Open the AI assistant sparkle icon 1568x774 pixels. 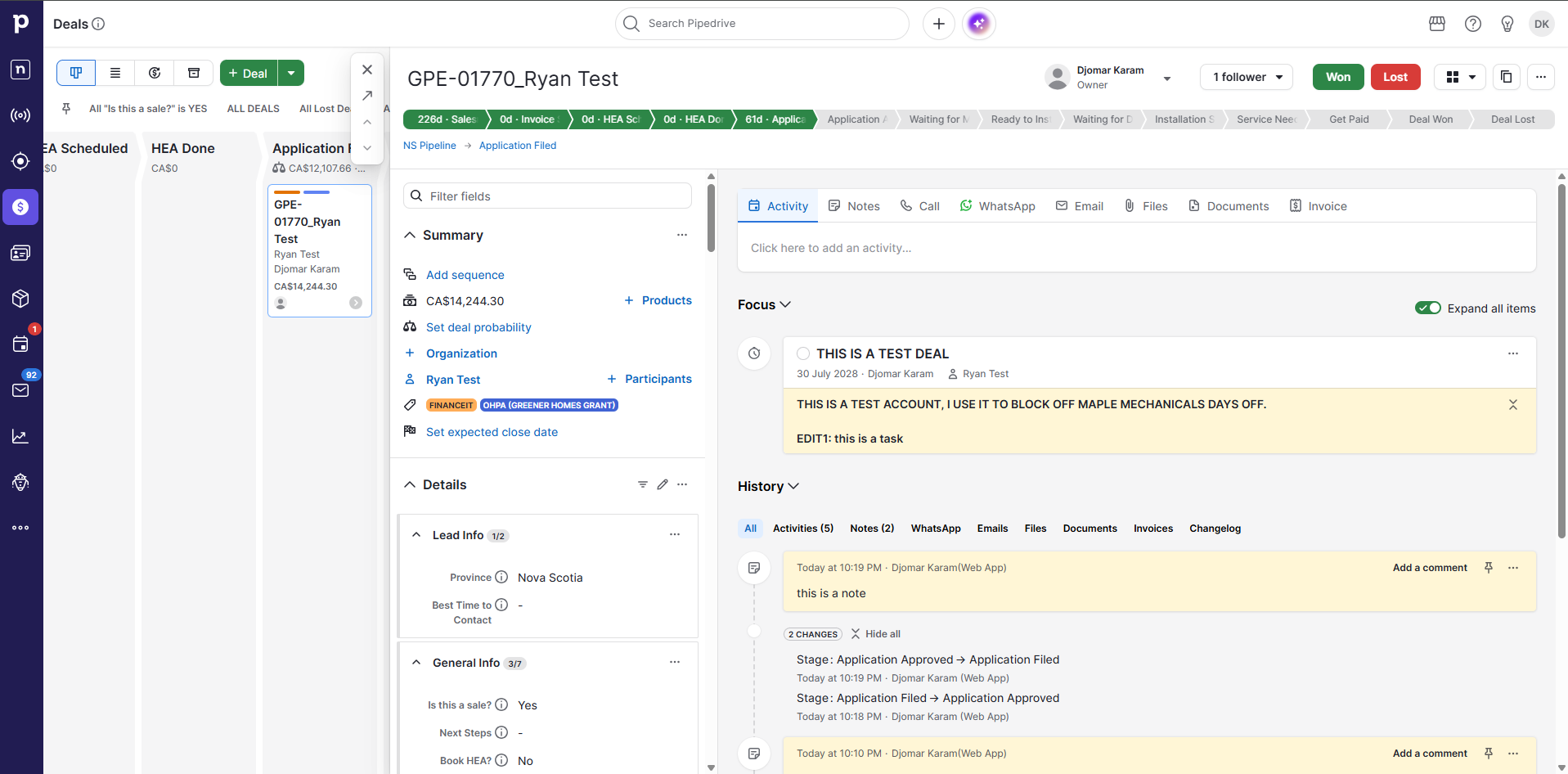(979, 24)
